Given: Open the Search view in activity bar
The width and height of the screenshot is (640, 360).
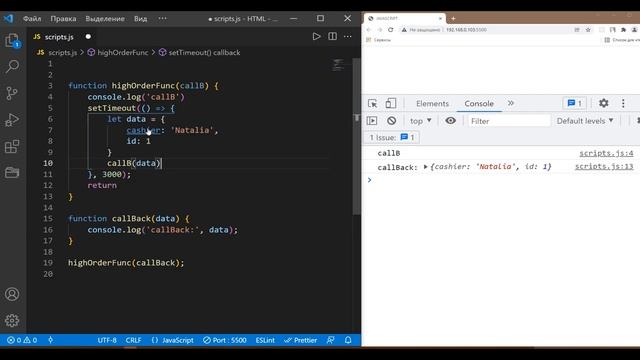Looking at the screenshot, I should pyautogui.click(x=12, y=66).
